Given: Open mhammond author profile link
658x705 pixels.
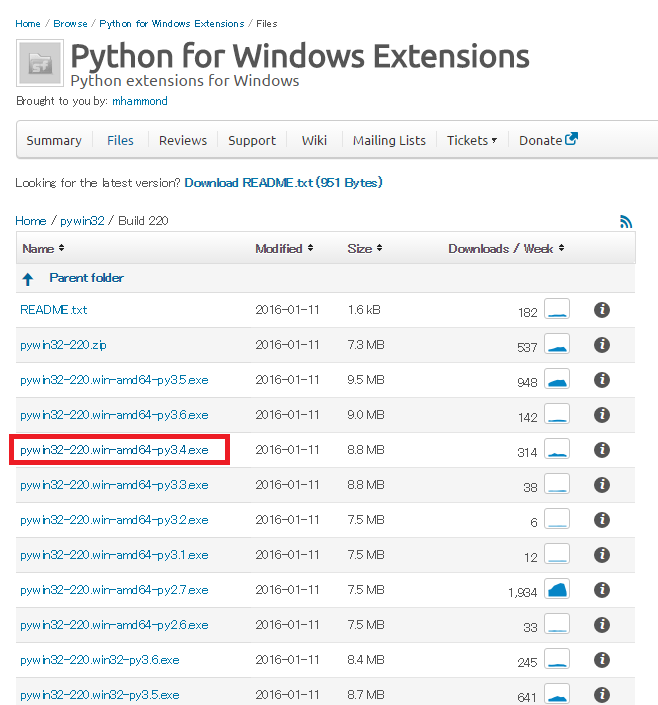Looking at the screenshot, I should point(140,101).
